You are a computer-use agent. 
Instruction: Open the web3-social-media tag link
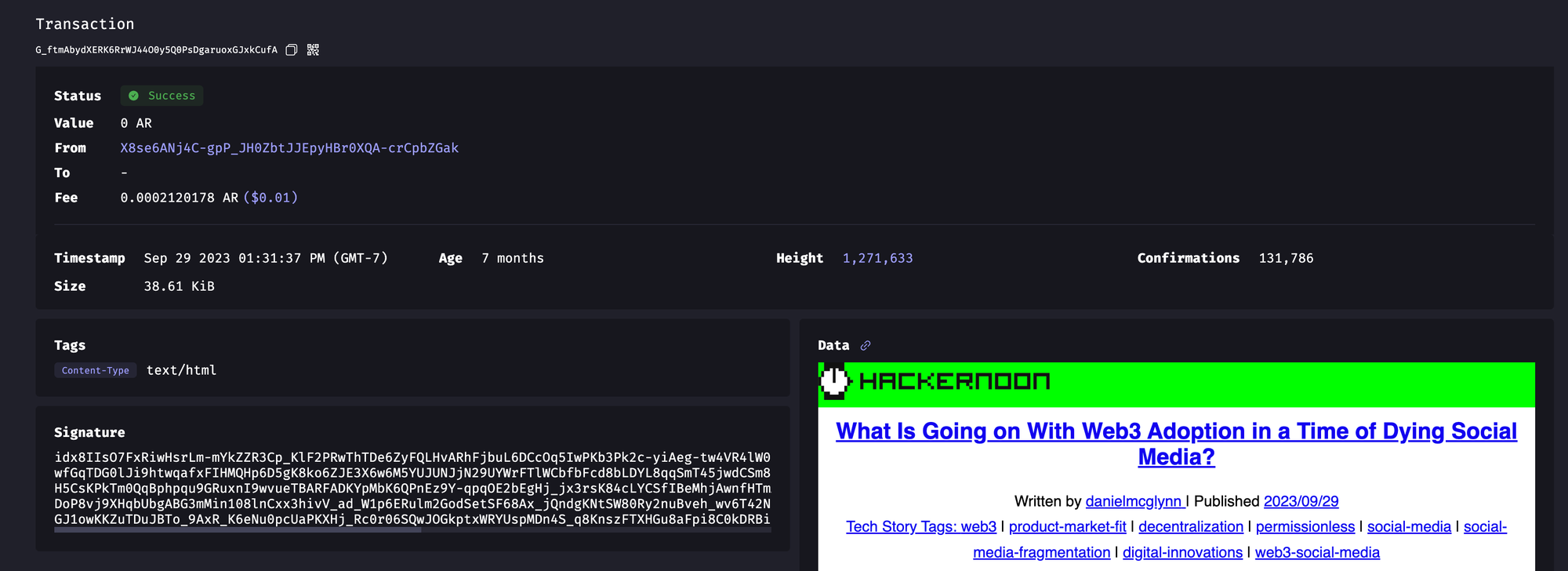(1317, 553)
